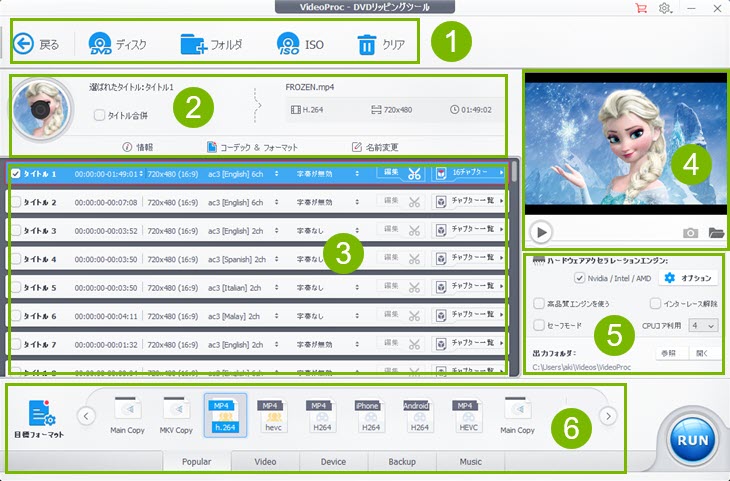730x481 pixels.
Task: Play the preview video
Action: point(540,232)
